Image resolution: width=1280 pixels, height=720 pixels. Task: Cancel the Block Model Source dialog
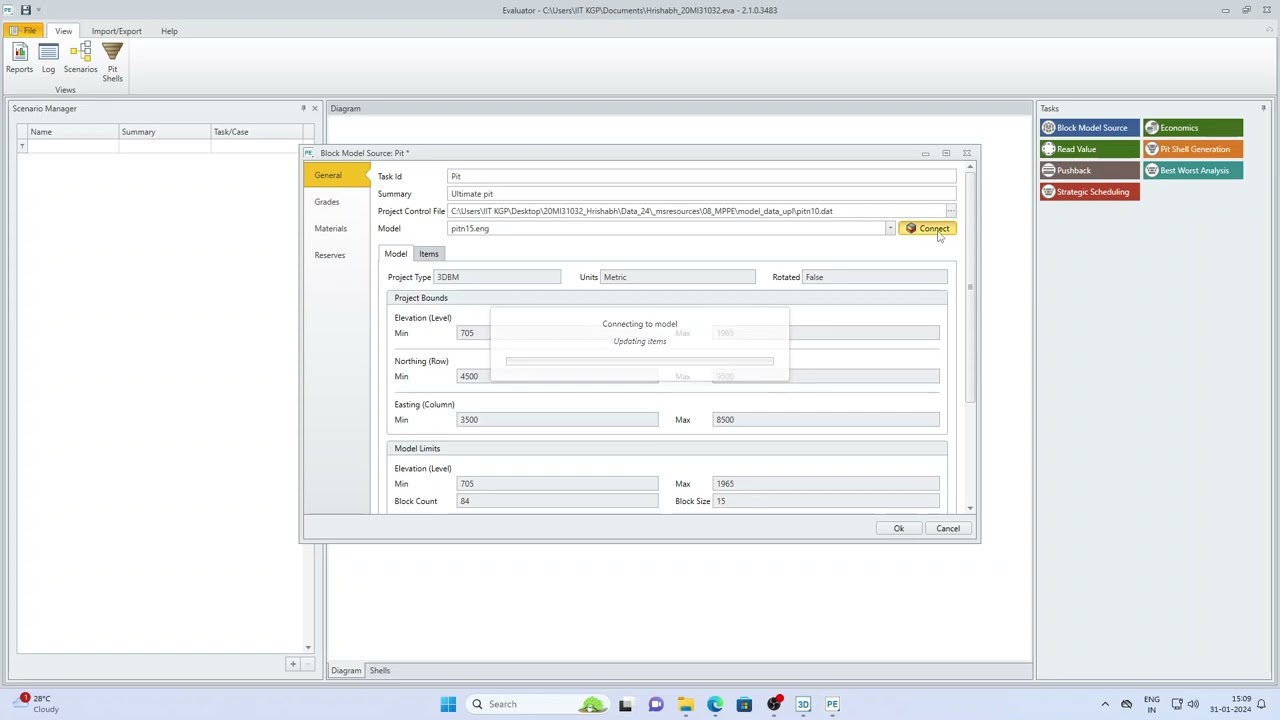[x=948, y=528]
